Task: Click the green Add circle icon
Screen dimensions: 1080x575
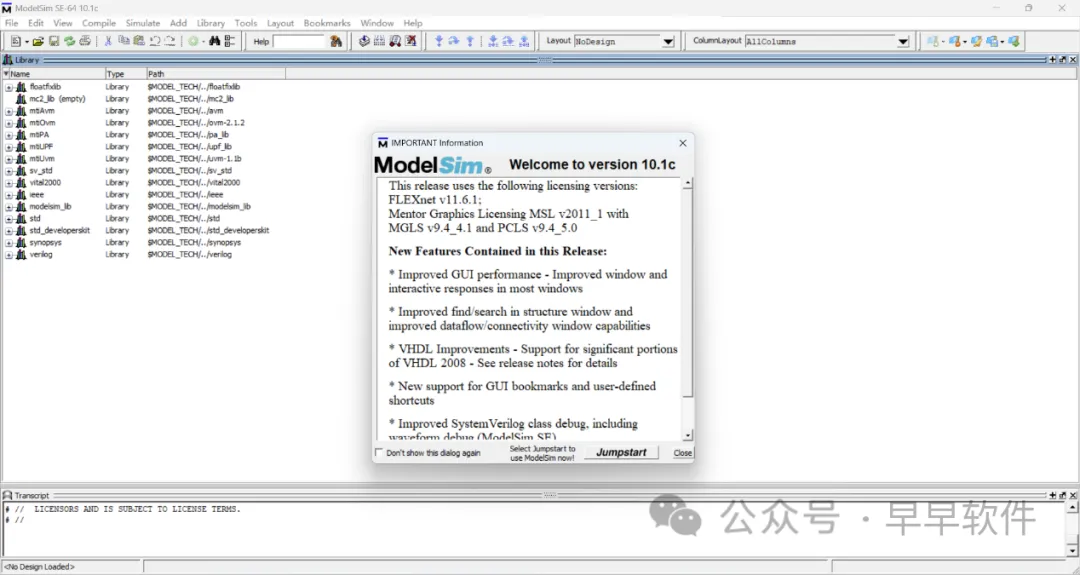Action: (x=194, y=41)
